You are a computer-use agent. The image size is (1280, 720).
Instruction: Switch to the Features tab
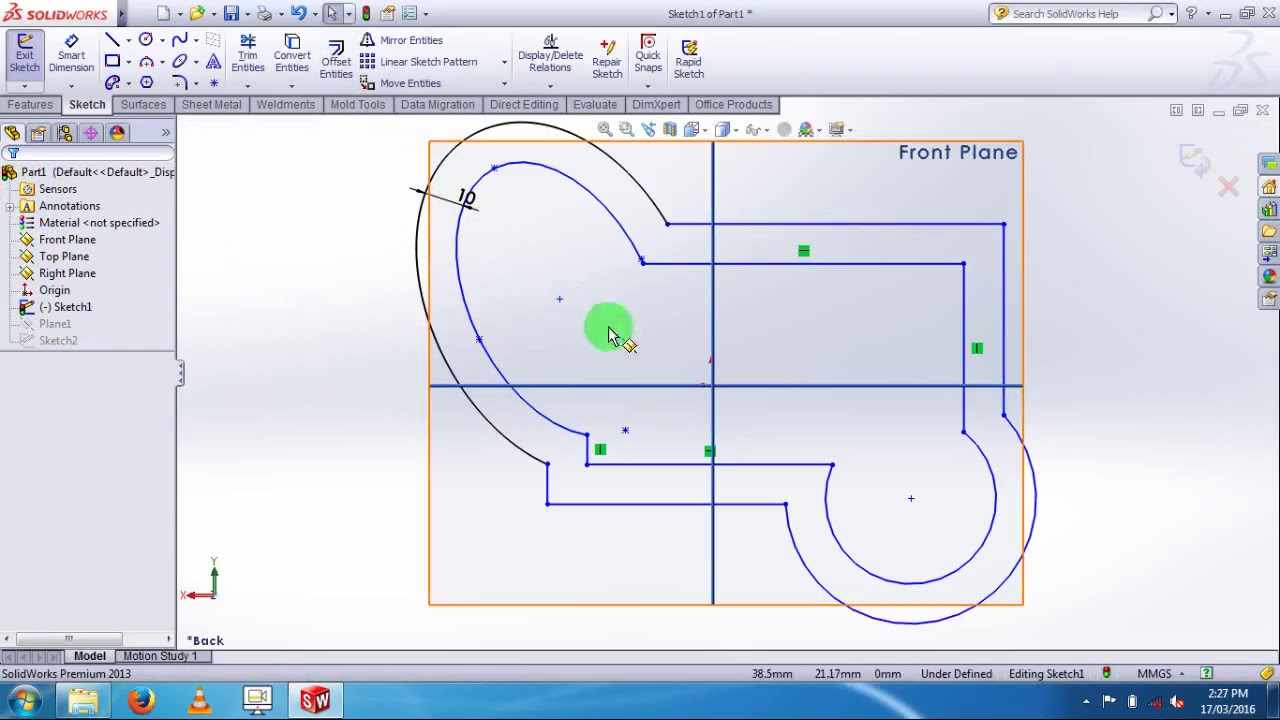click(x=30, y=104)
